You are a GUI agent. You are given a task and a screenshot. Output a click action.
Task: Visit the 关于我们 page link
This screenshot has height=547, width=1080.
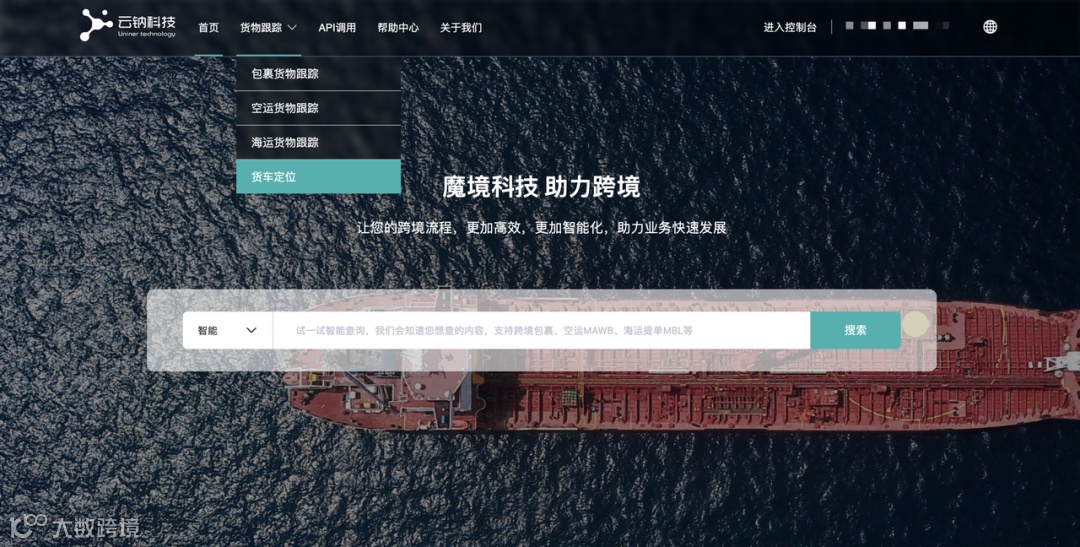pyautogui.click(x=461, y=28)
